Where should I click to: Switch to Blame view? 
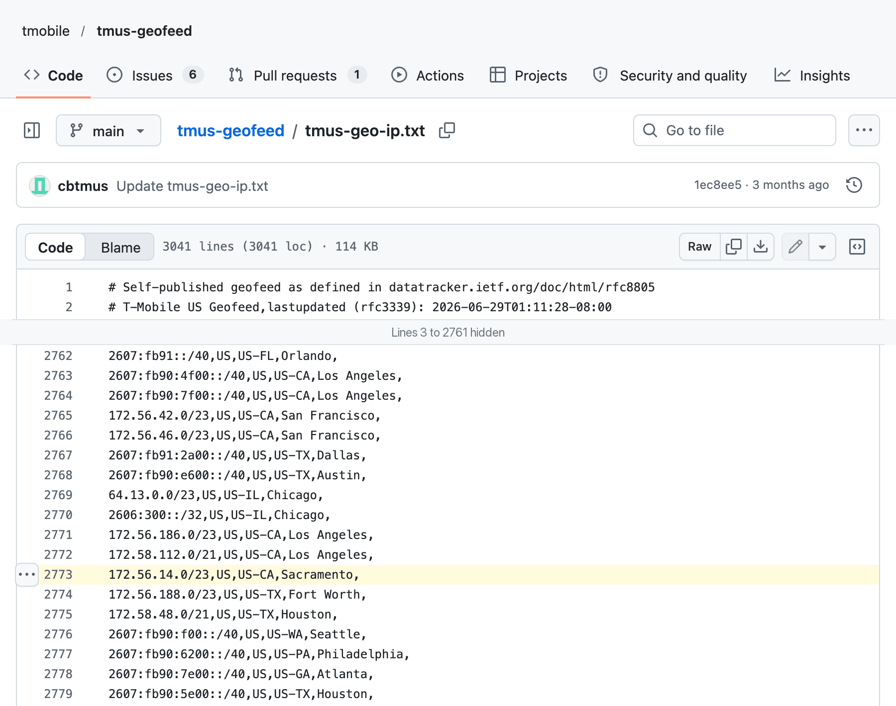tap(121, 247)
